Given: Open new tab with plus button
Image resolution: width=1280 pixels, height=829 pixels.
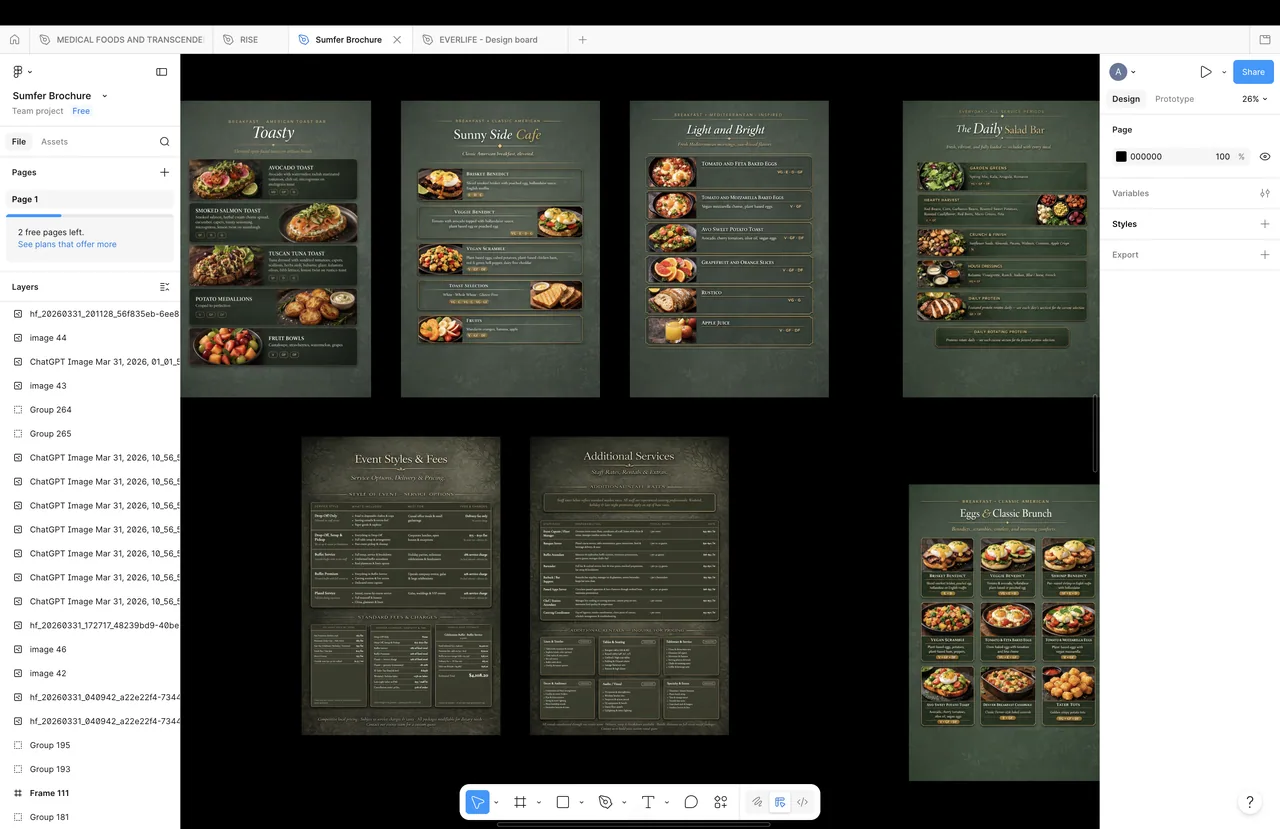Looking at the screenshot, I should click(x=583, y=40).
